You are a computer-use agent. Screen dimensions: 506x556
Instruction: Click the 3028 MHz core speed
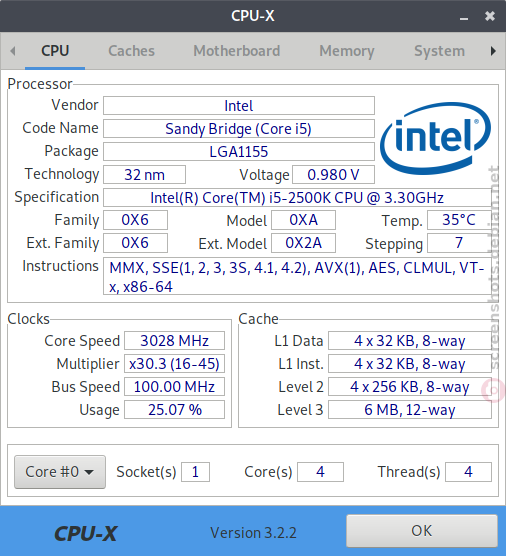[174, 341]
